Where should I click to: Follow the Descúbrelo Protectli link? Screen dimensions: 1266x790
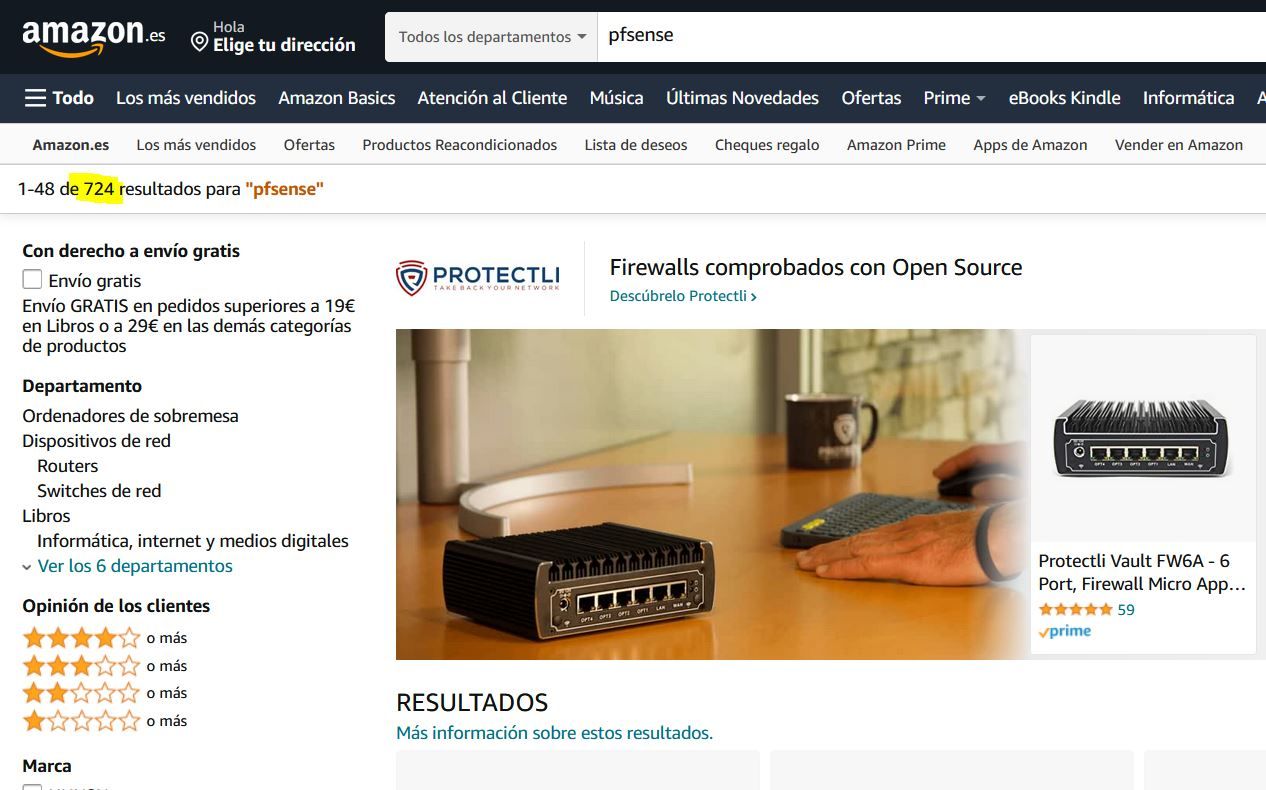click(x=683, y=296)
